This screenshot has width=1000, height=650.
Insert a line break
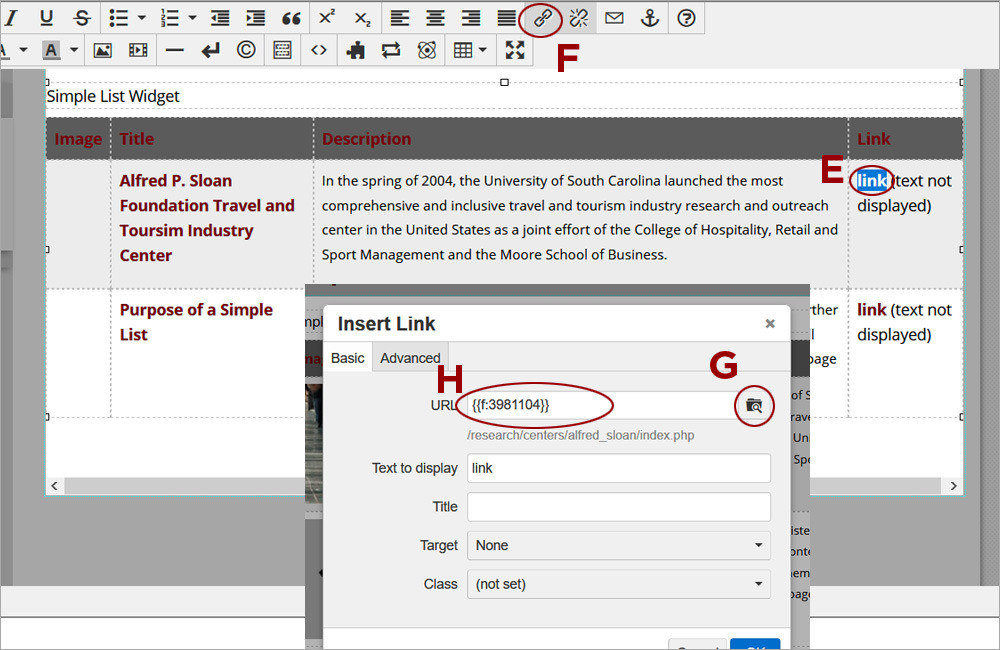210,50
